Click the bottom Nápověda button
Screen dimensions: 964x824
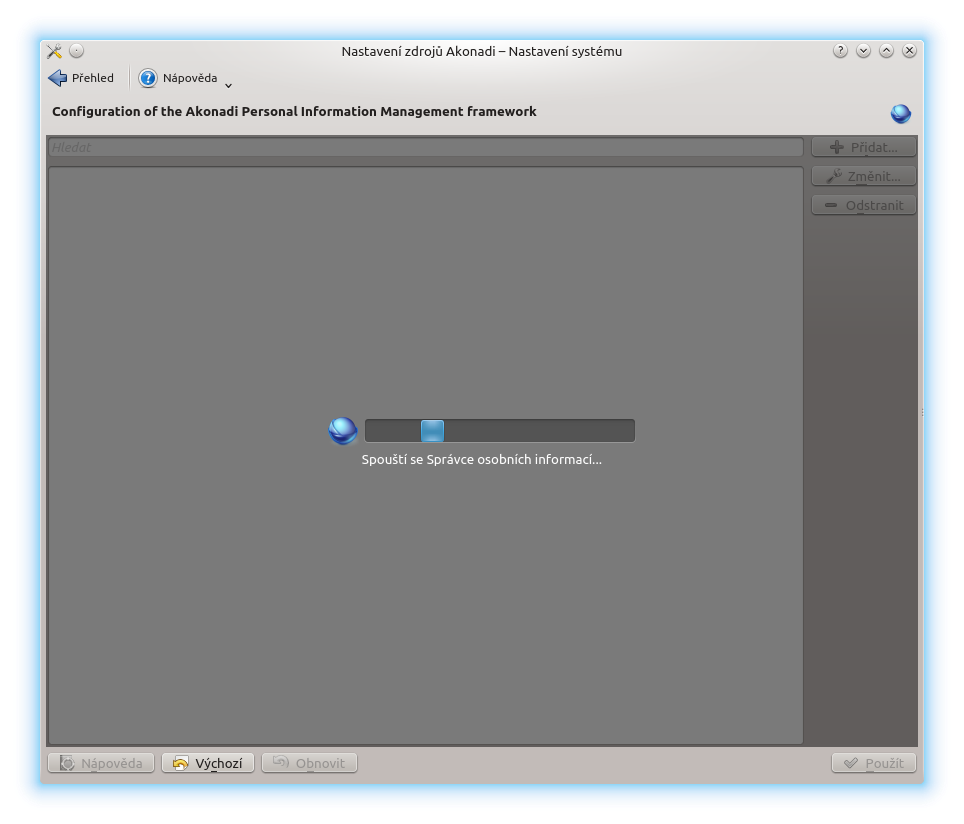click(101, 763)
